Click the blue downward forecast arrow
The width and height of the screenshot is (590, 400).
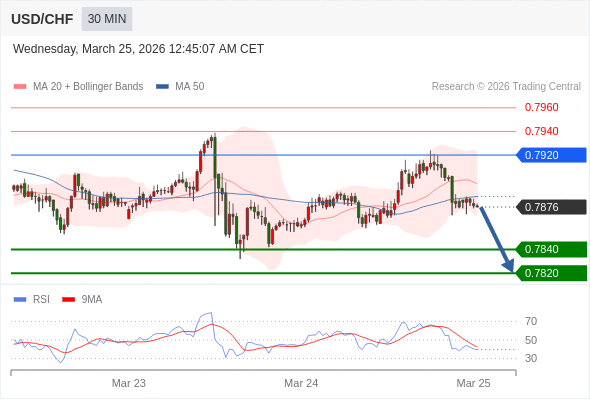497,239
